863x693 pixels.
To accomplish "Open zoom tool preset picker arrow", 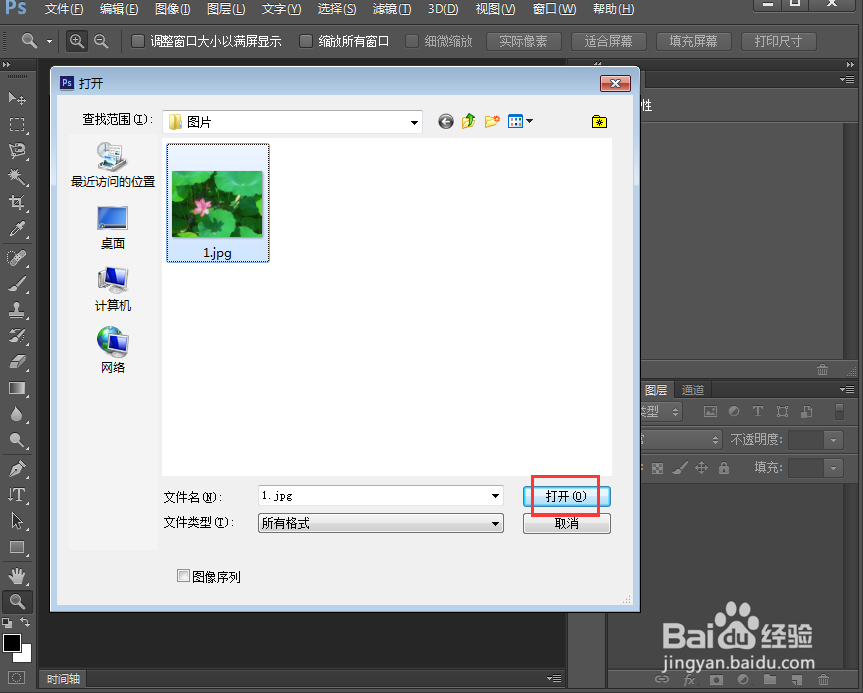I will click(49, 41).
